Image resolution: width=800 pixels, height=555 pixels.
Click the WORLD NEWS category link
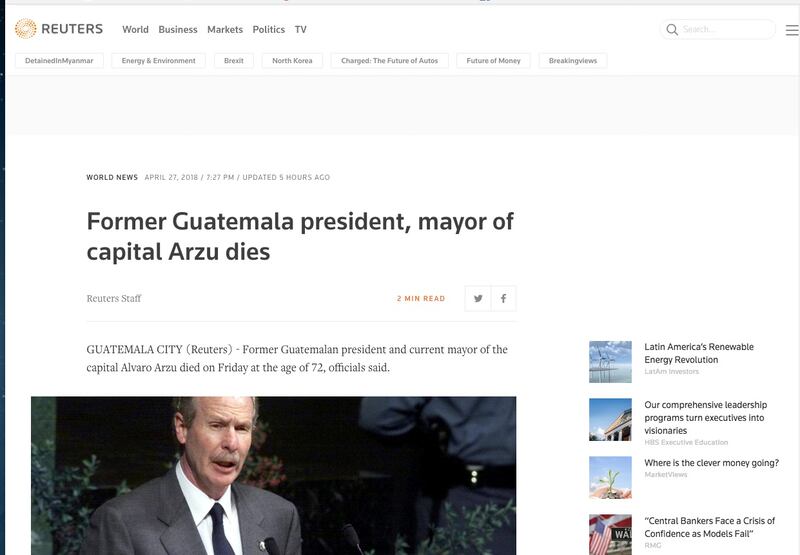click(112, 178)
